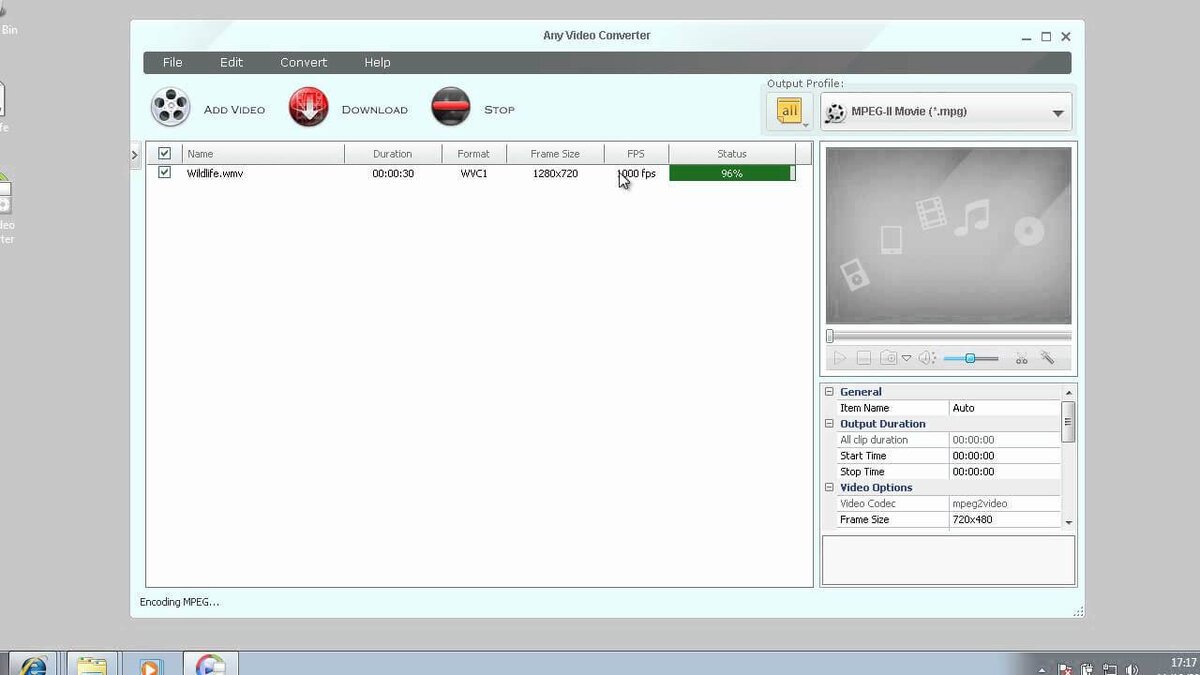Image resolution: width=1200 pixels, height=675 pixels.
Task: Click the video preview area
Action: 948,235
